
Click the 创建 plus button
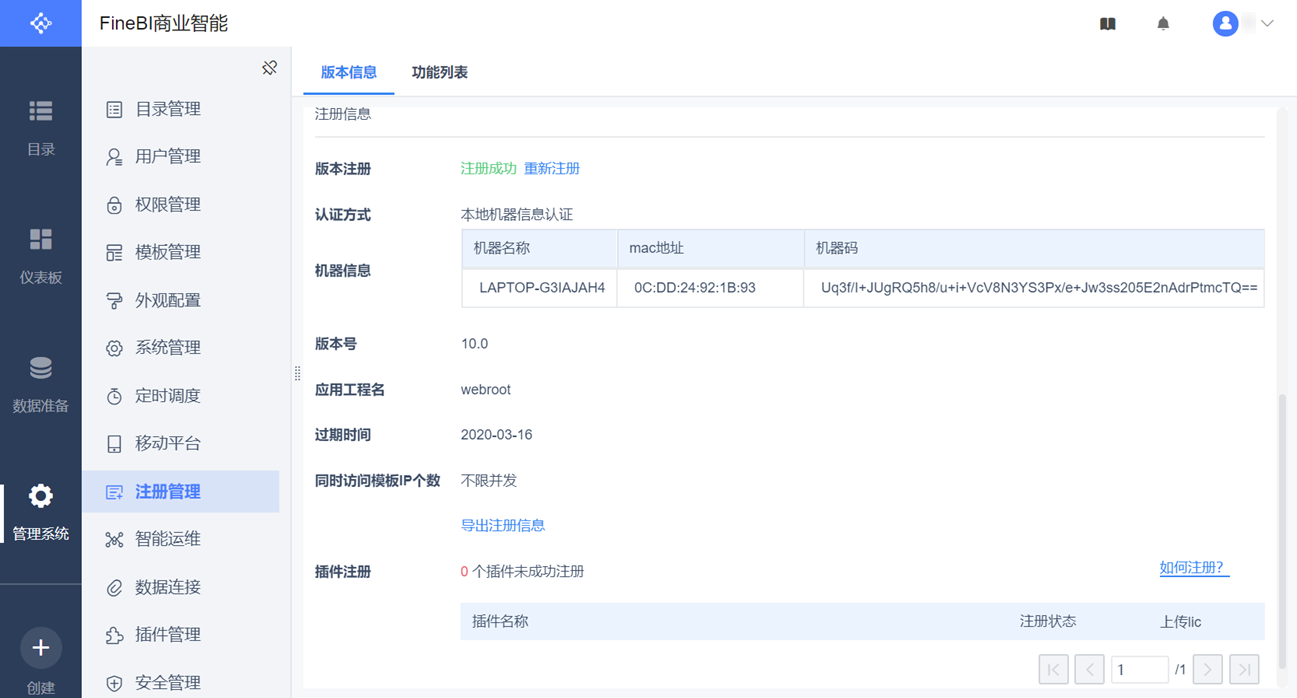click(x=40, y=649)
